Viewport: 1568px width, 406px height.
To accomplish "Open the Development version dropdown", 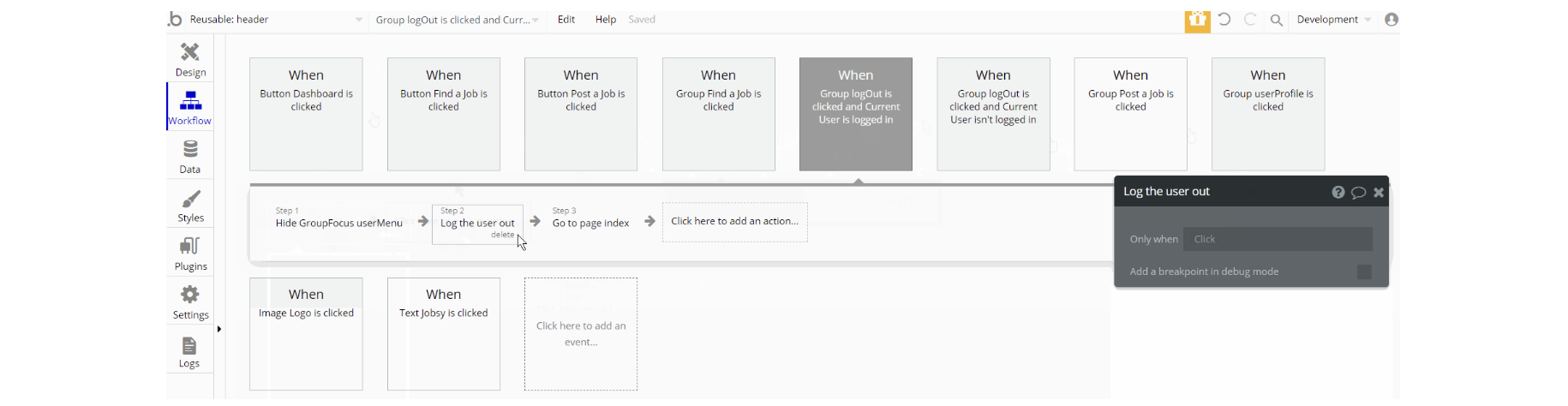I will coord(1334,20).
